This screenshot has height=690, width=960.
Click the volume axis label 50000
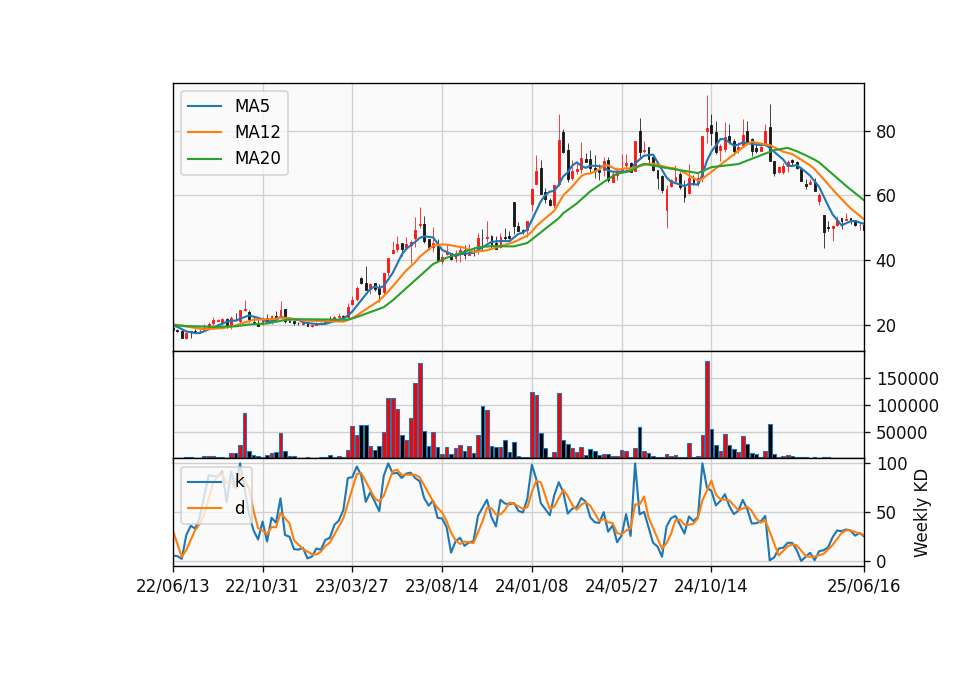coord(901,433)
